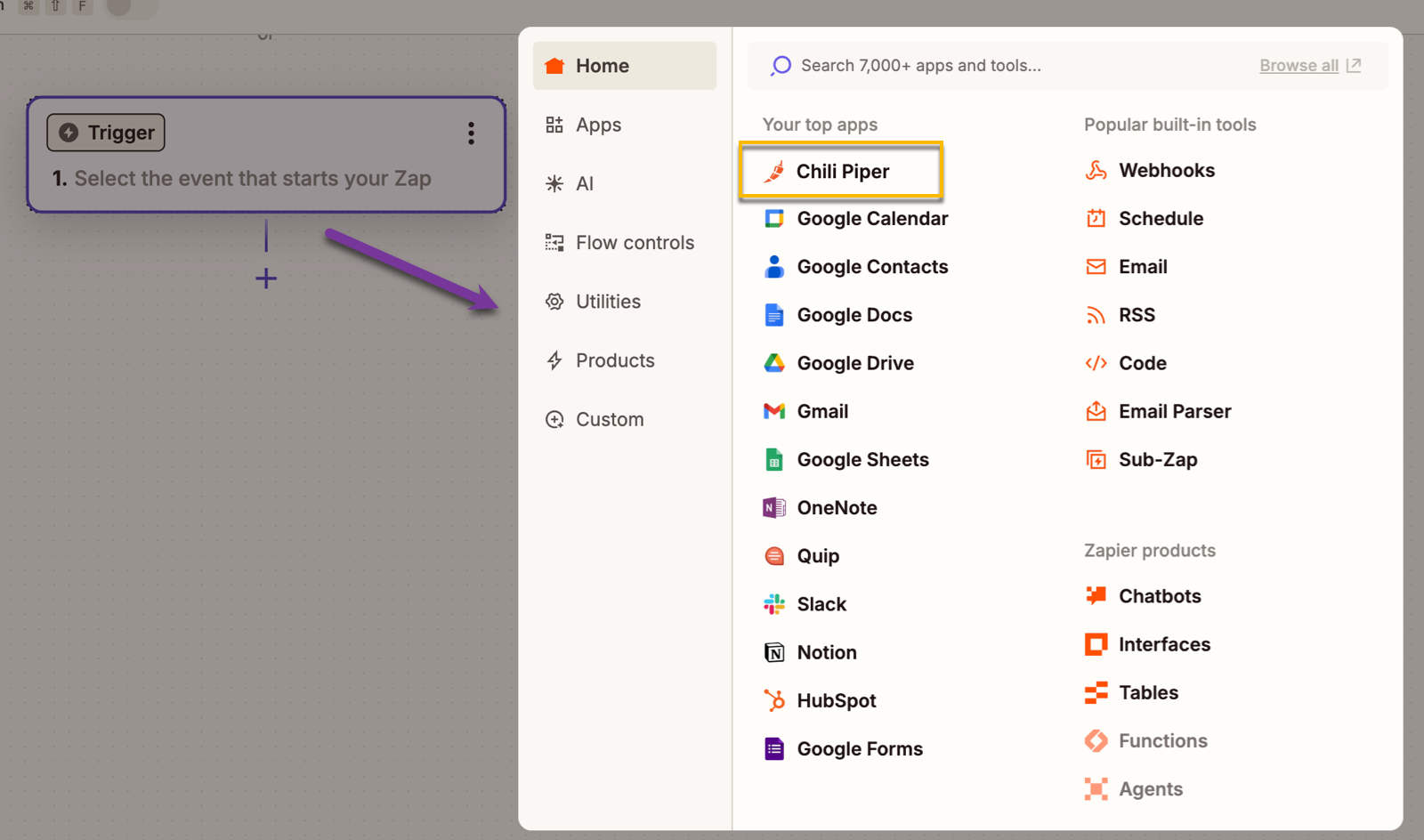Select Chili Piper from your top apps
Image resolution: width=1424 pixels, height=840 pixels.
point(842,171)
